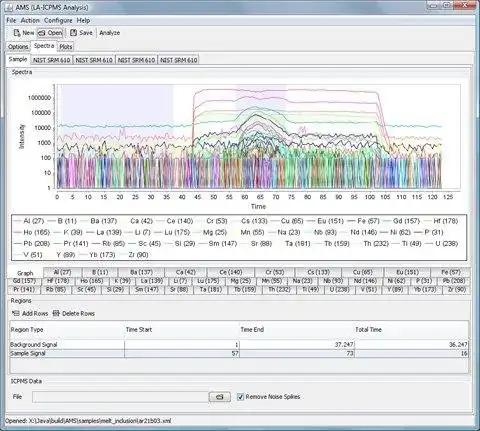Open the B (11) element tab

[x=100, y=272]
